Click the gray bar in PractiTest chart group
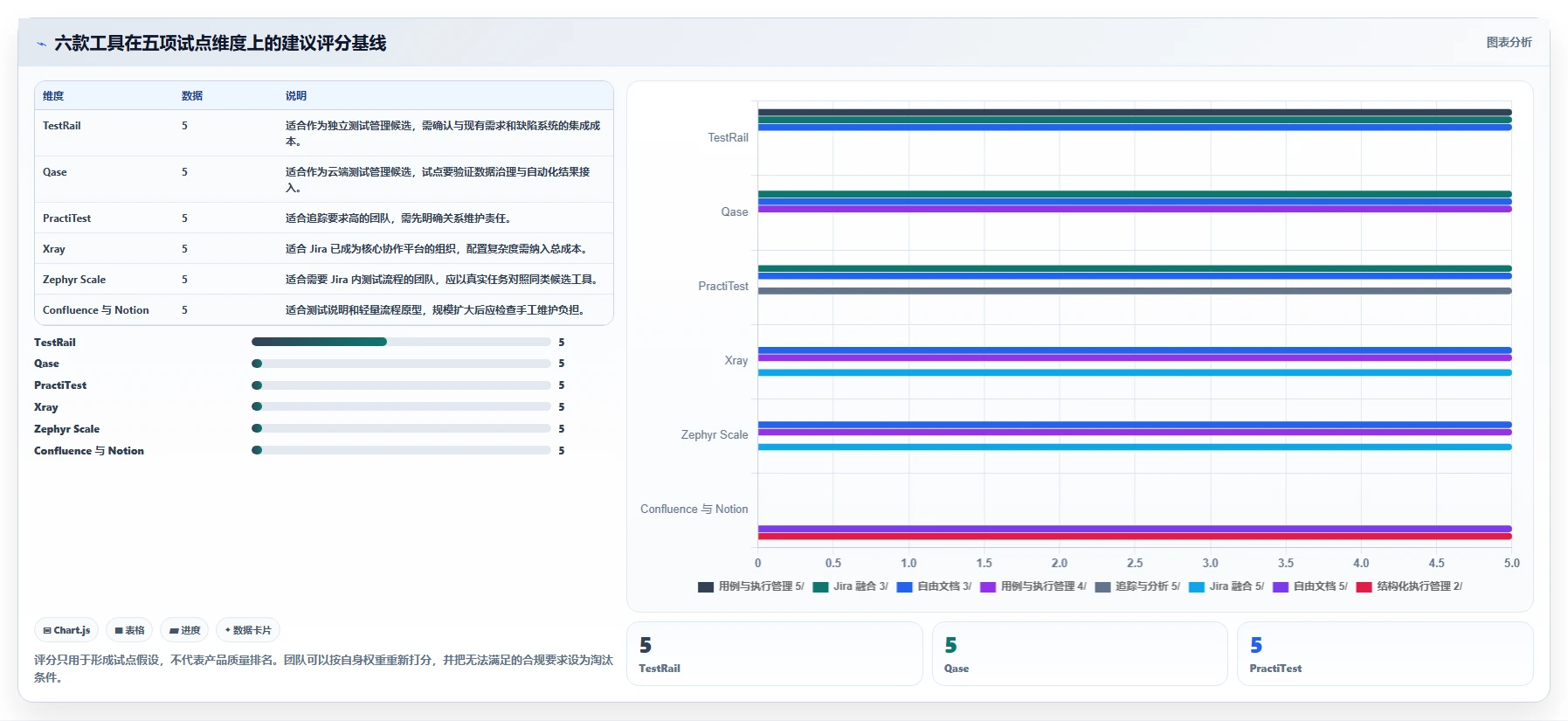This screenshot has height=721, width=1568. [1135, 291]
